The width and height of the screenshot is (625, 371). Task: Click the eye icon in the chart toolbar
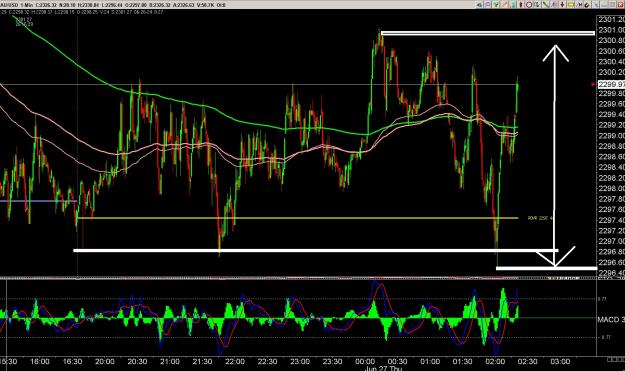click(480, 5)
